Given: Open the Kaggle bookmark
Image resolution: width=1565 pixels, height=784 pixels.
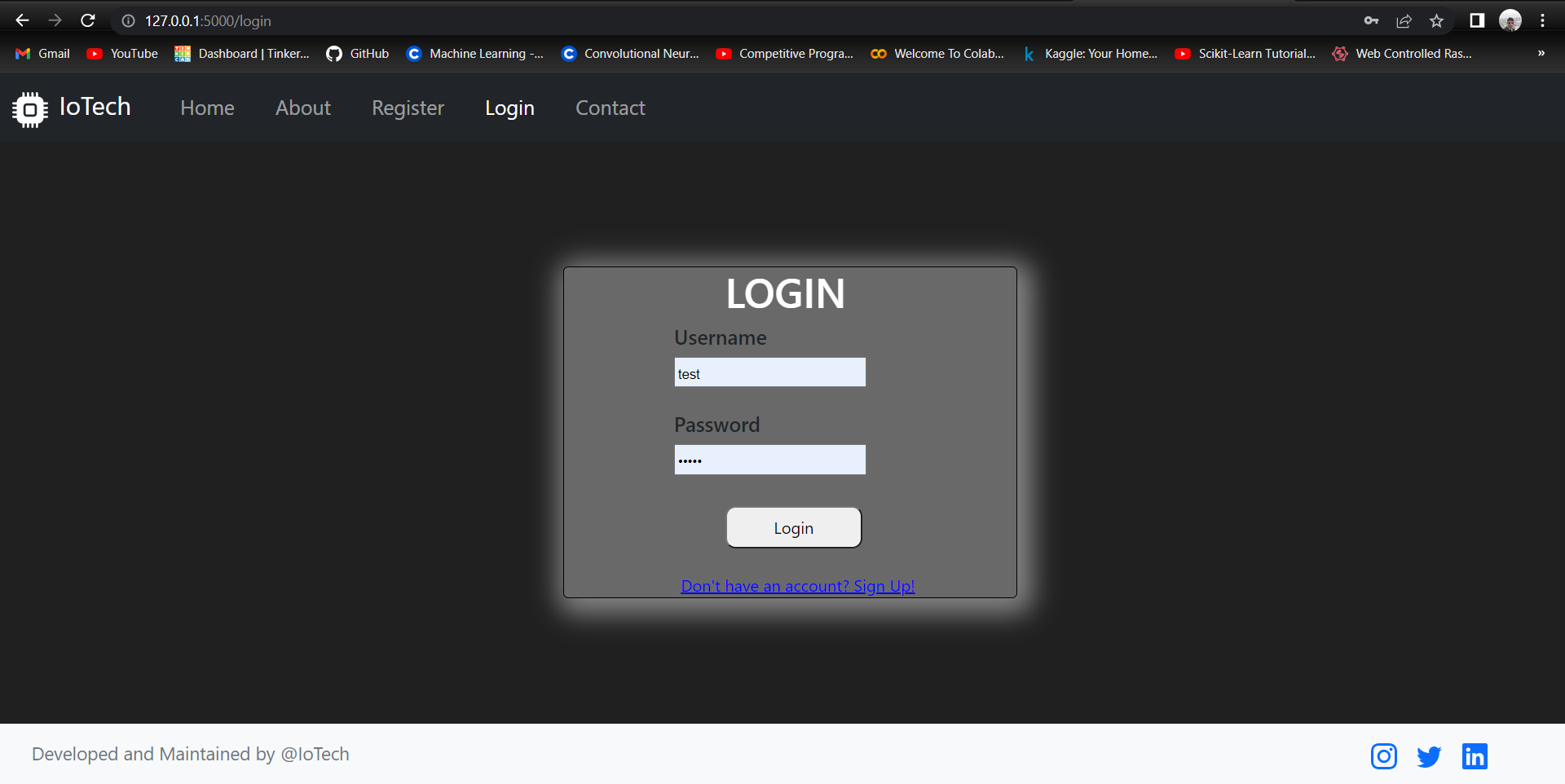Looking at the screenshot, I should [x=1091, y=54].
